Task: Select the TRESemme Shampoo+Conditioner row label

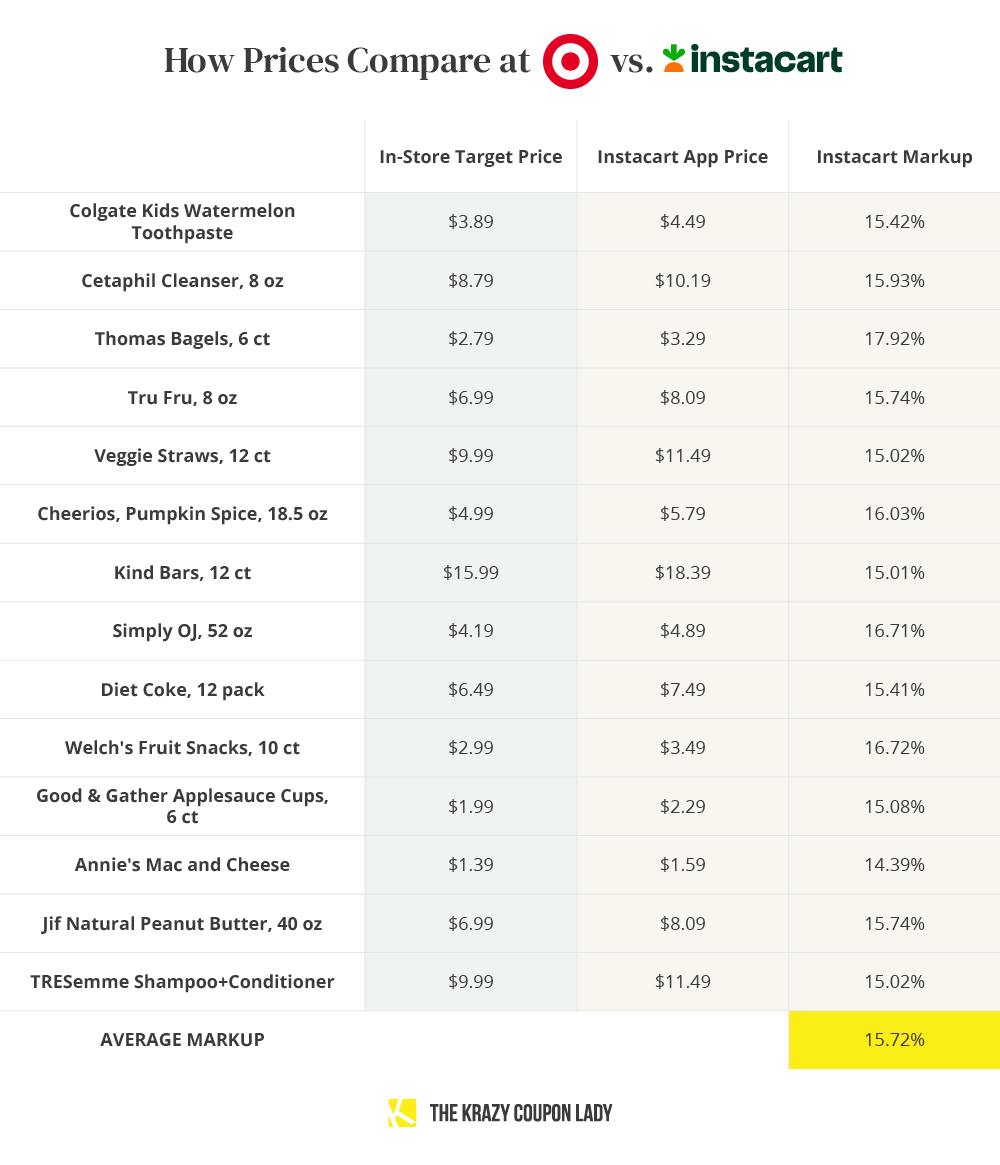Action: coord(182,982)
